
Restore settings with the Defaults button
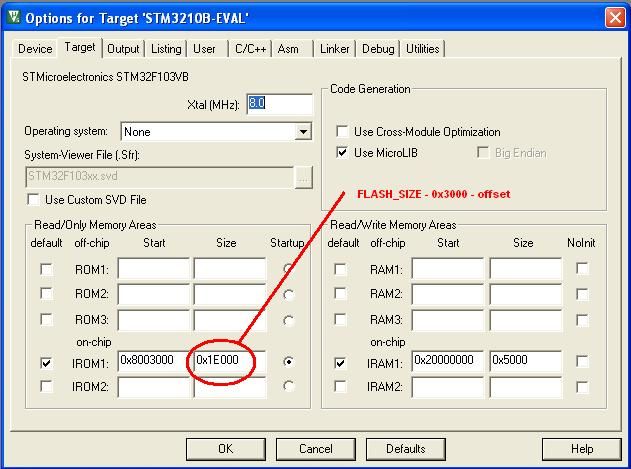coord(406,449)
